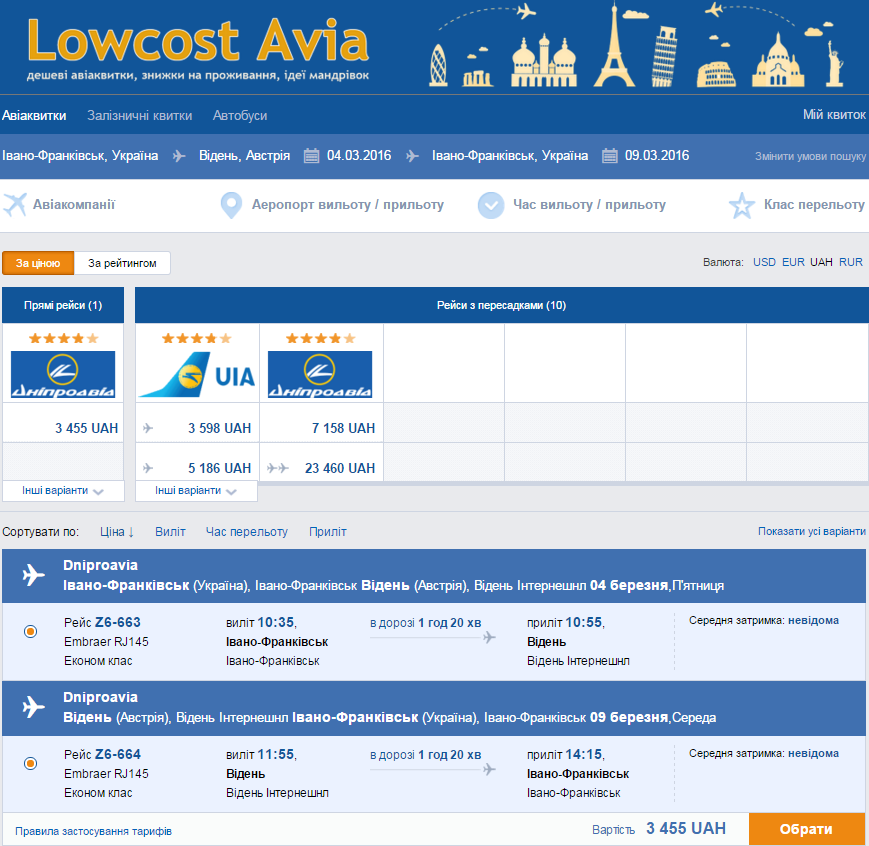The width and height of the screenshot is (869, 846).
Task: Click Показати усі варіанти link
Action: 812,531
